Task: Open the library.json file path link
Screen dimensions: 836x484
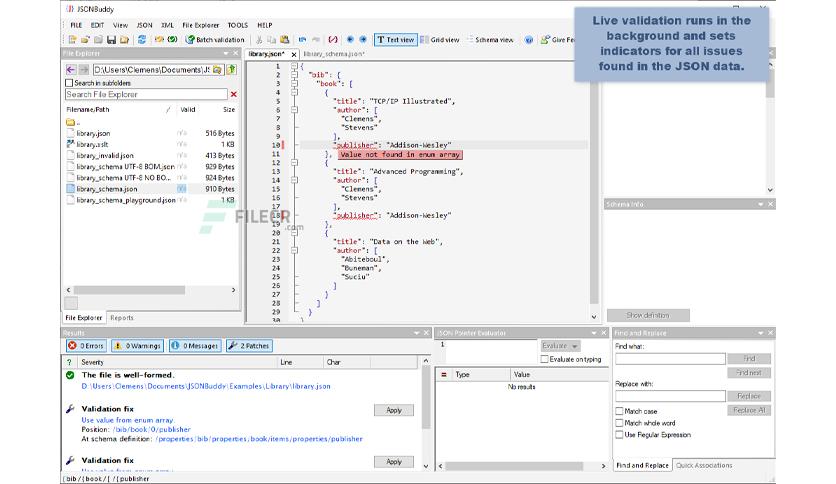Action: pos(206,386)
